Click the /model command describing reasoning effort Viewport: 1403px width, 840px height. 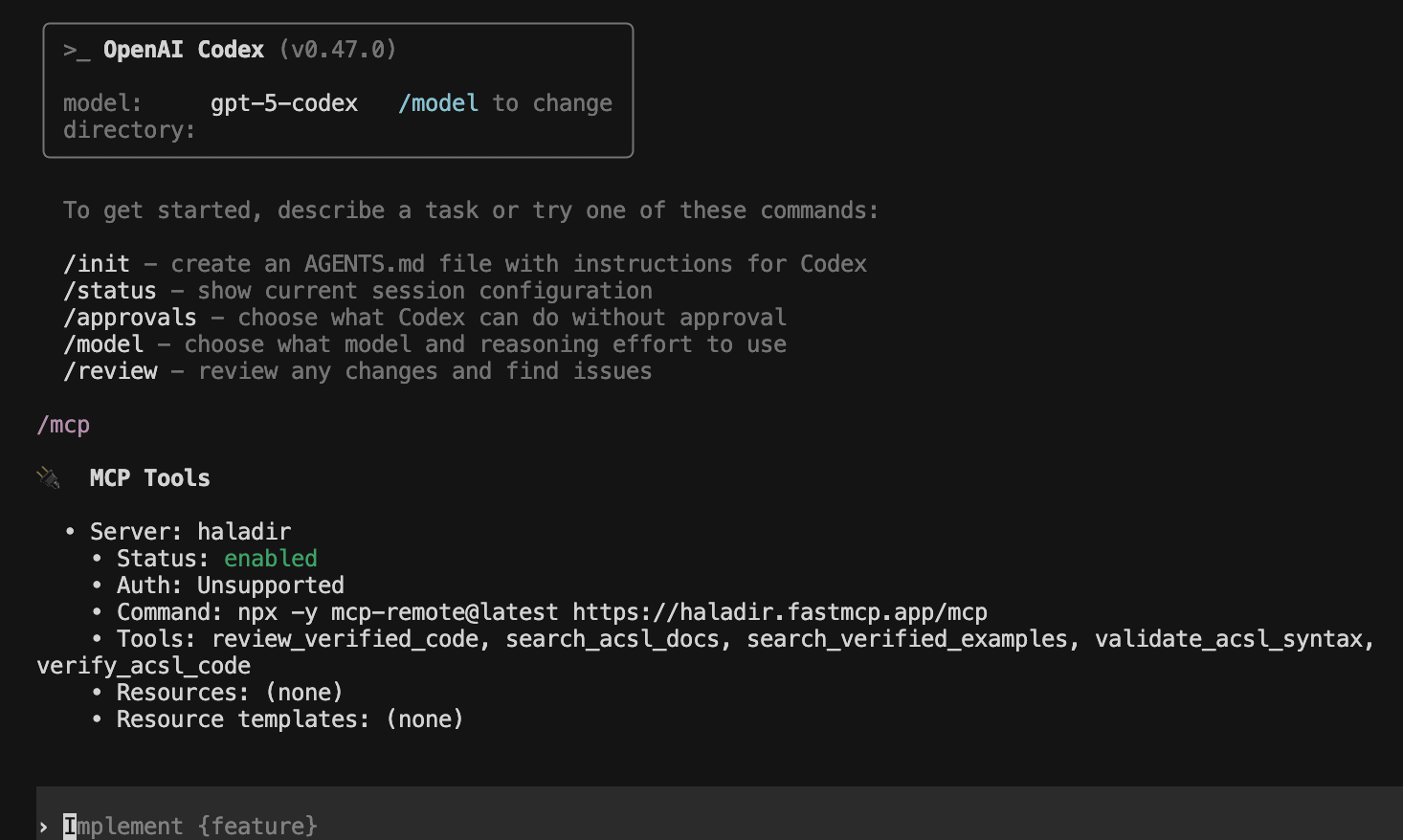pyautogui.click(x=103, y=344)
